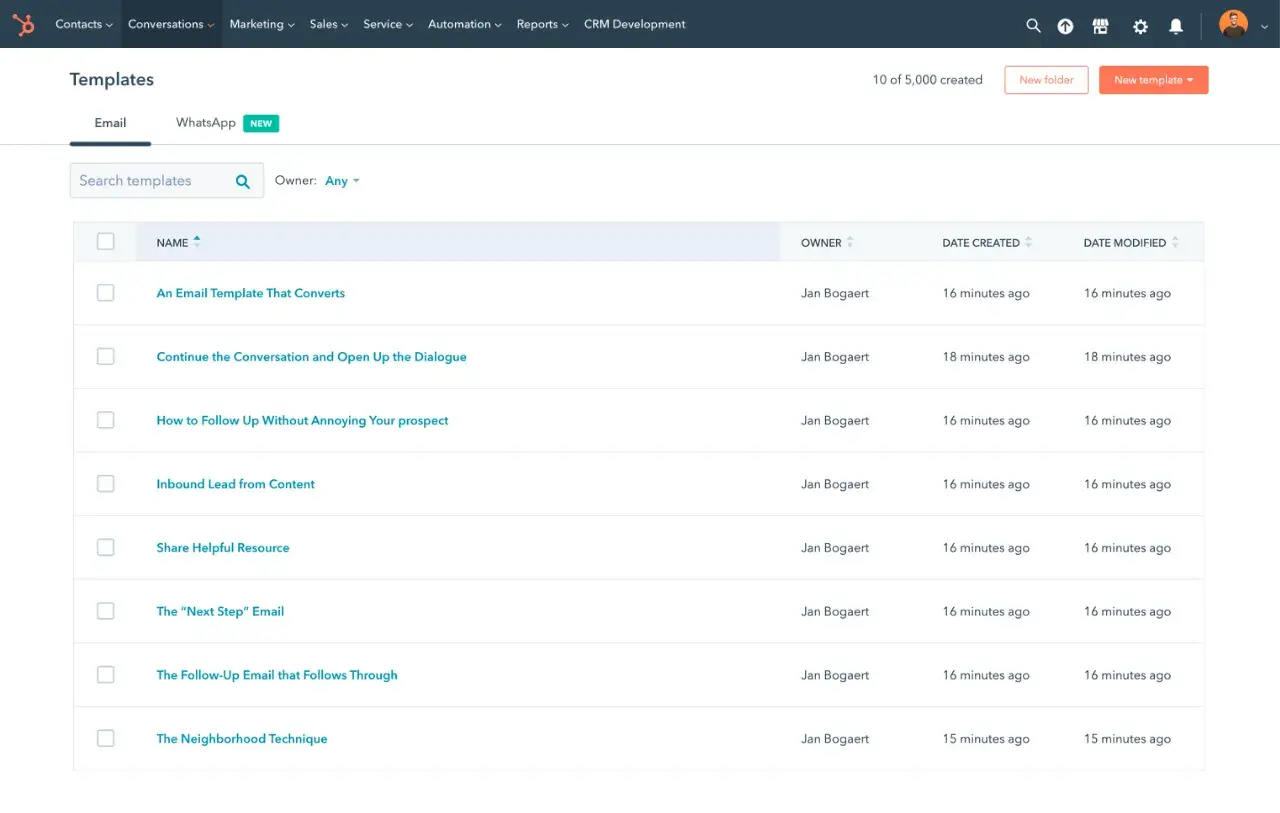The height and width of the screenshot is (813, 1280).
Task: Click the HubSpot sprocket logo
Action: 23,25
